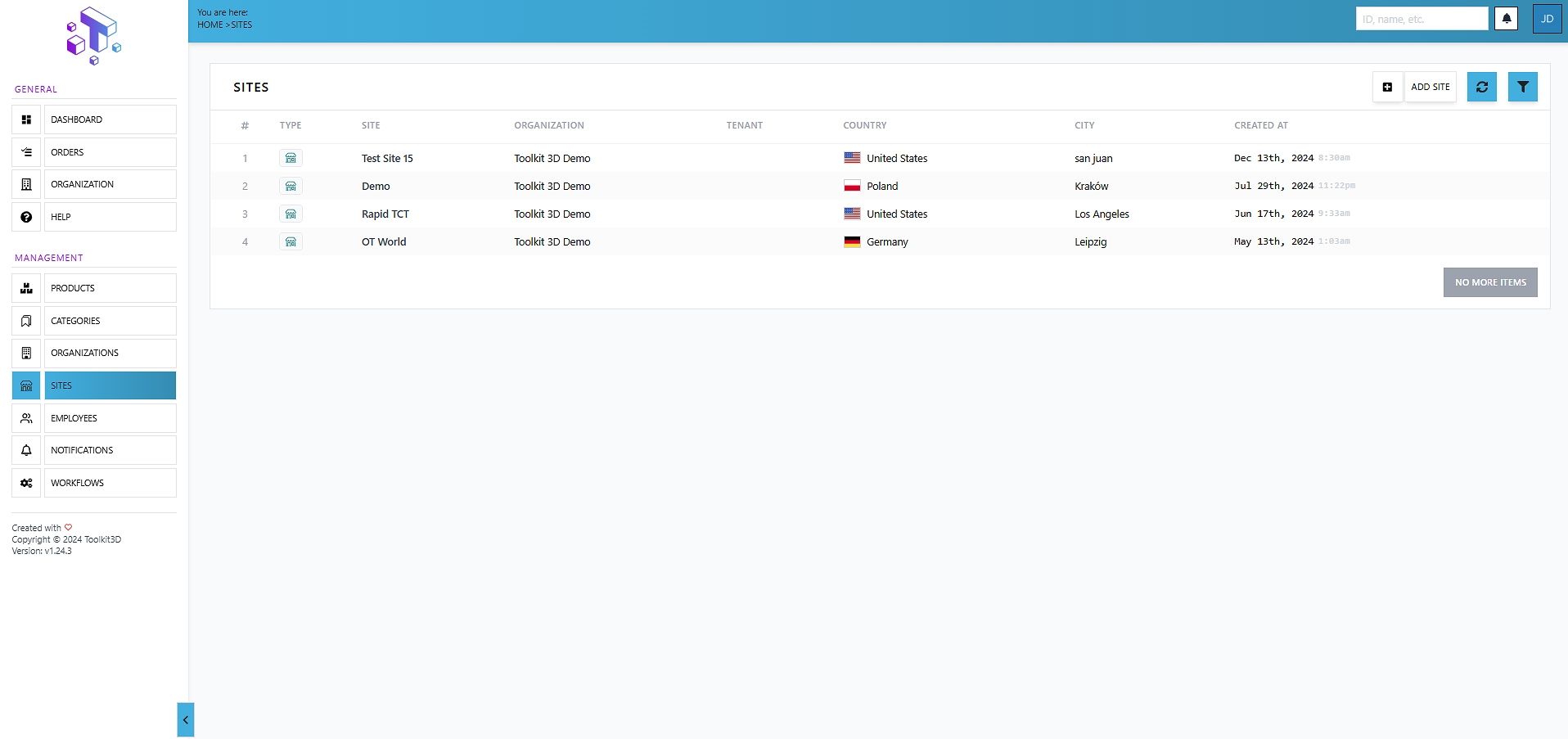Image resolution: width=1568 pixels, height=739 pixels.
Task: Click the Type column header
Action: pyautogui.click(x=291, y=125)
